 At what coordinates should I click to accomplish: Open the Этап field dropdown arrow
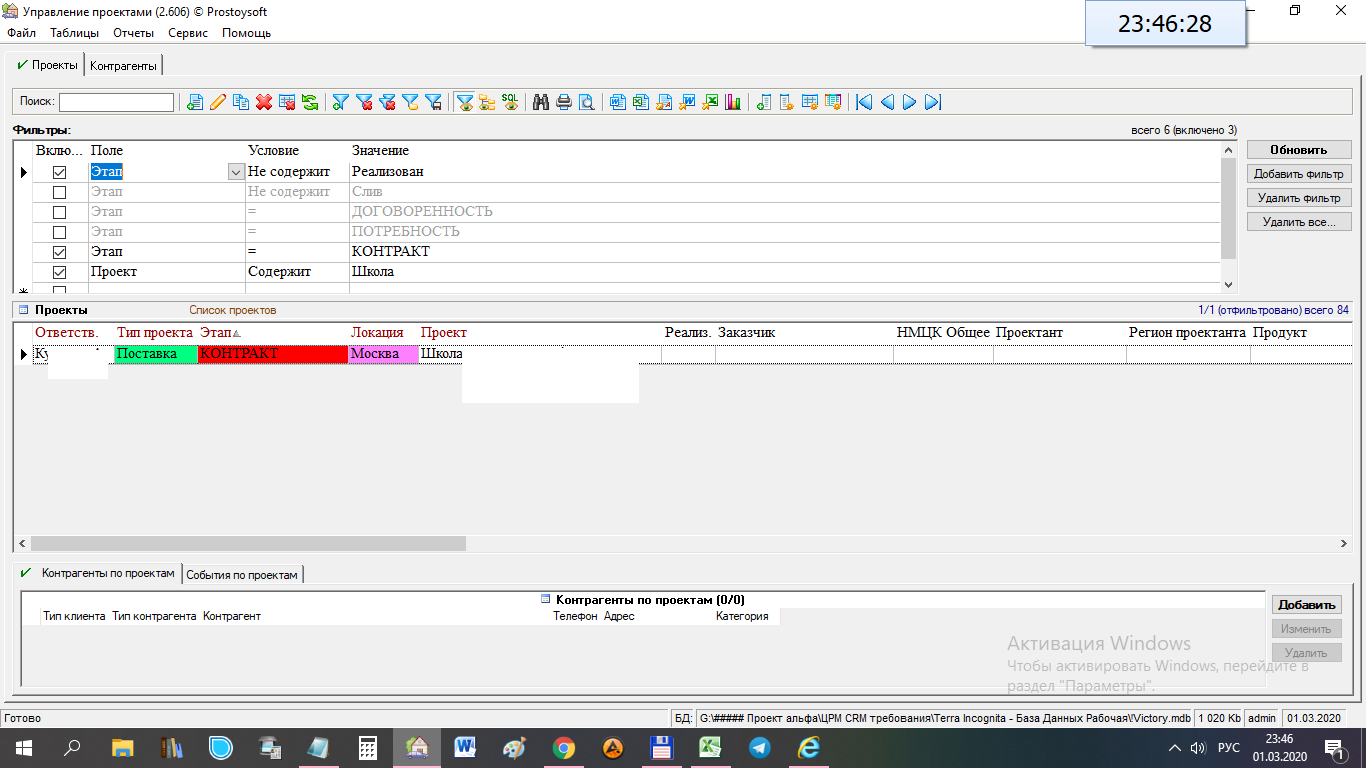236,172
